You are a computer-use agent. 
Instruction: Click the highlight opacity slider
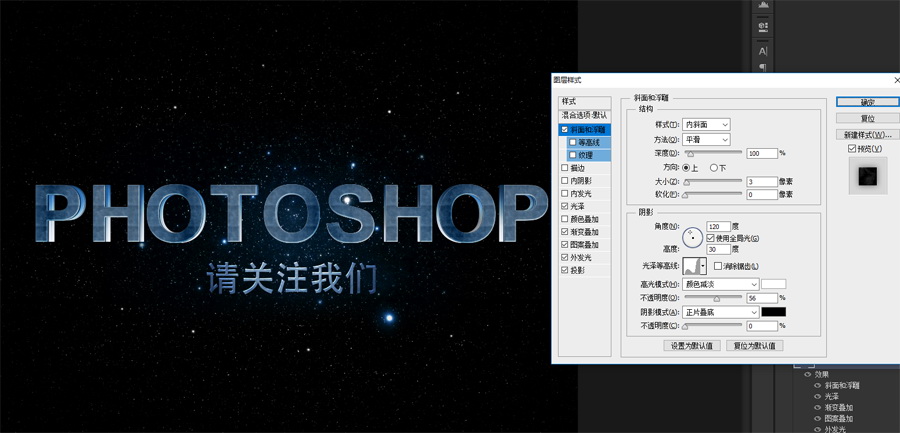pos(712,298)
